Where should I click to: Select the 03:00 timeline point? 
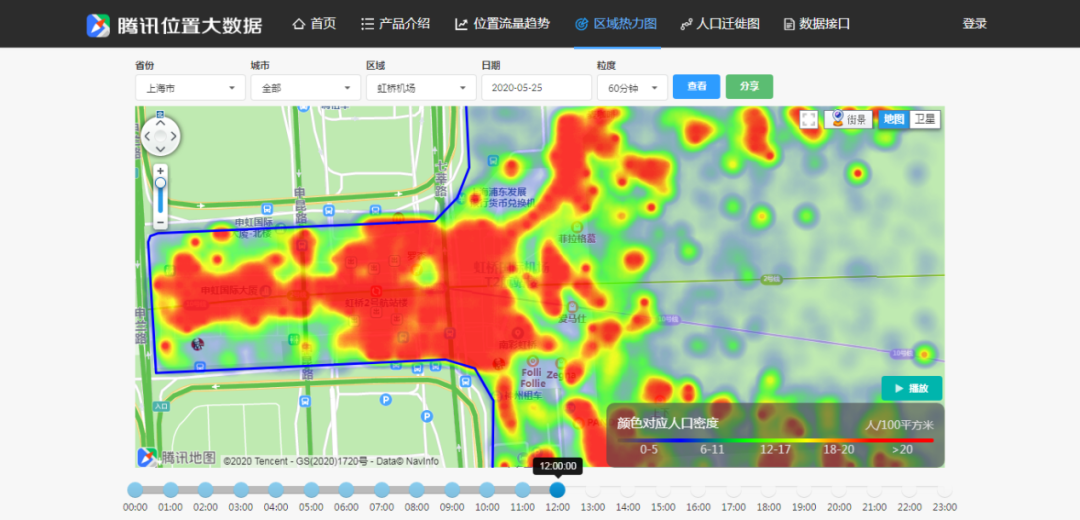(241, 490)
